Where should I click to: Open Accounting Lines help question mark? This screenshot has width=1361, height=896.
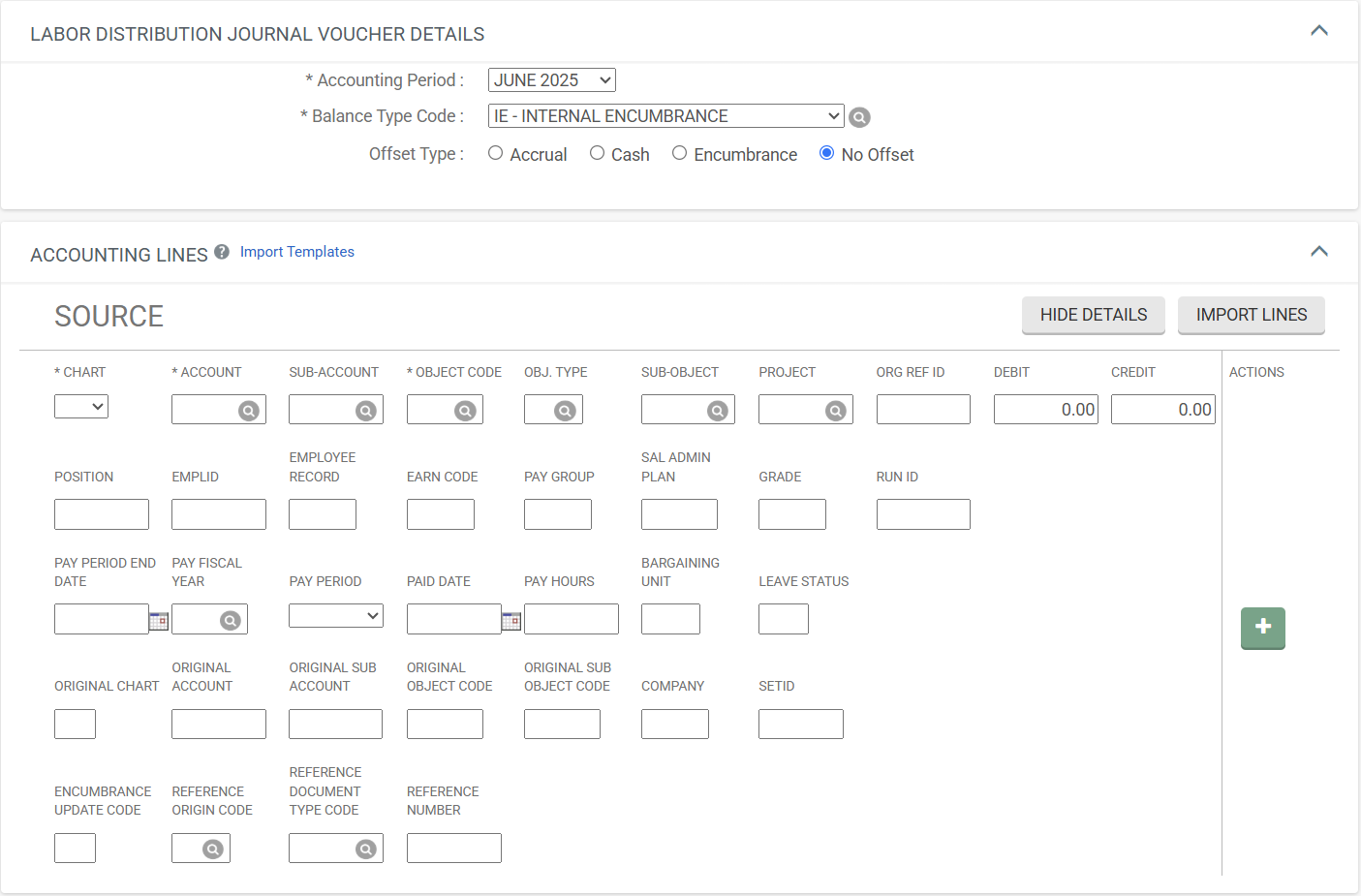pyautogui.click(x=222, y=252)
